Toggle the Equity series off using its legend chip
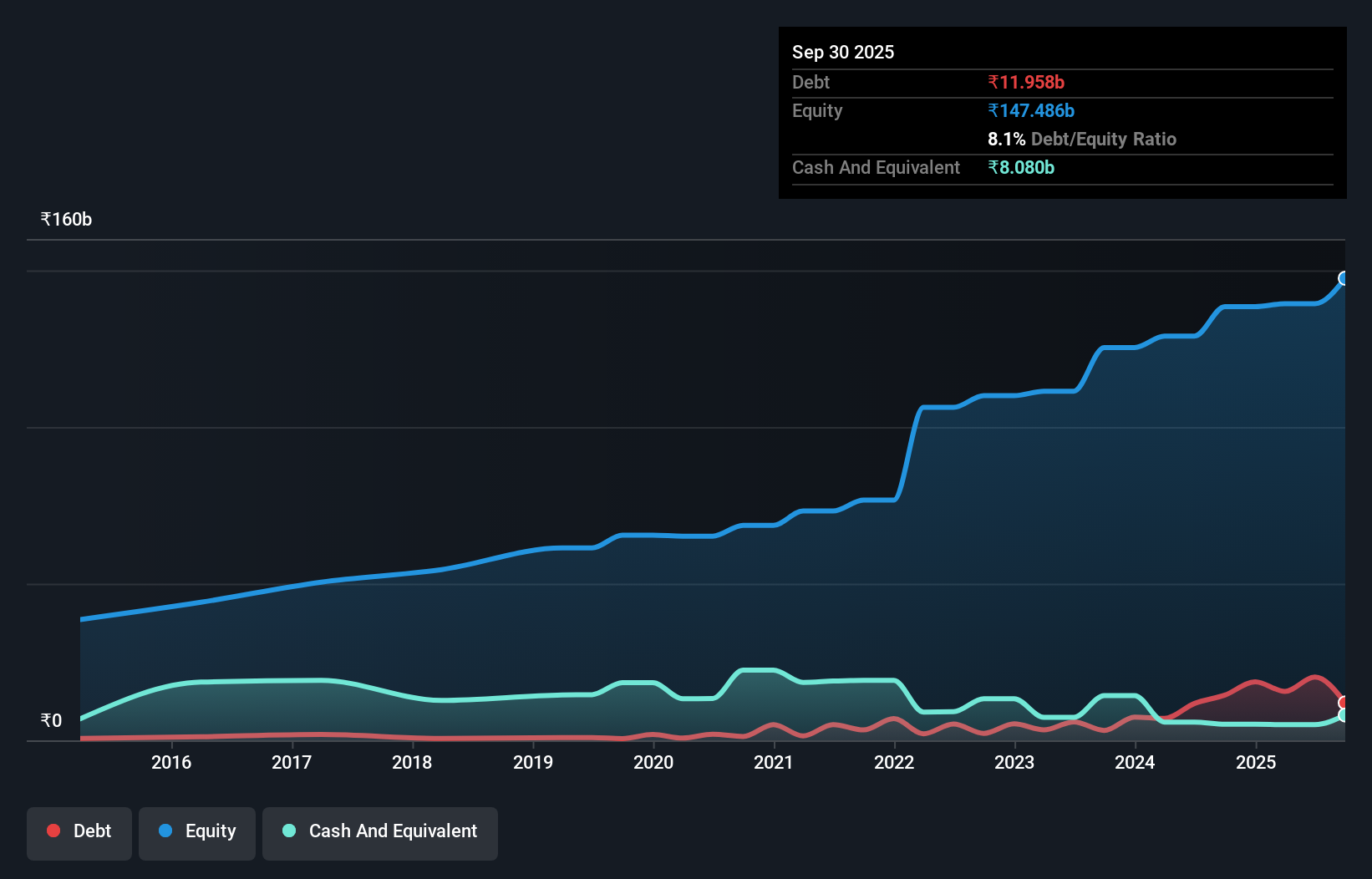 point(196,831)
